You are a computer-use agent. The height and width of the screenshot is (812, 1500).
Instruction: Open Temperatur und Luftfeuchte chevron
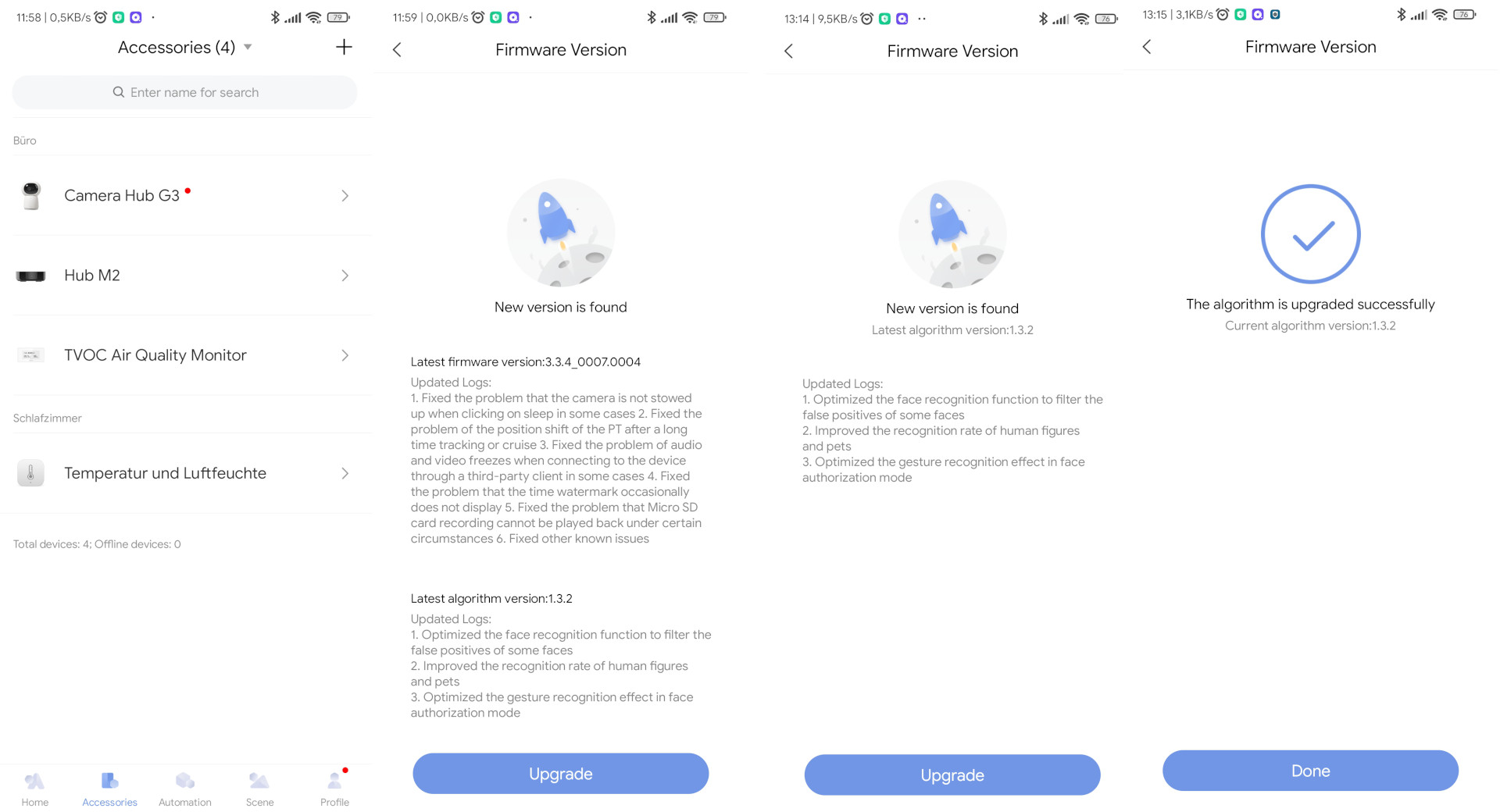(345, 473)
